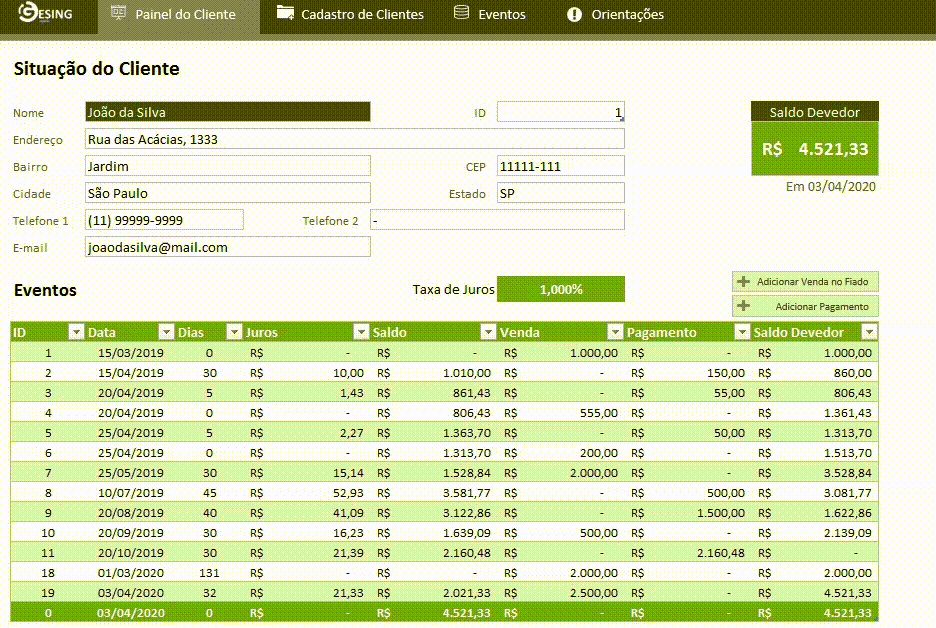Open the Painel do Cliente tab
The height and width of the screenshot is (628, 936).
click(x=178, y=16)
